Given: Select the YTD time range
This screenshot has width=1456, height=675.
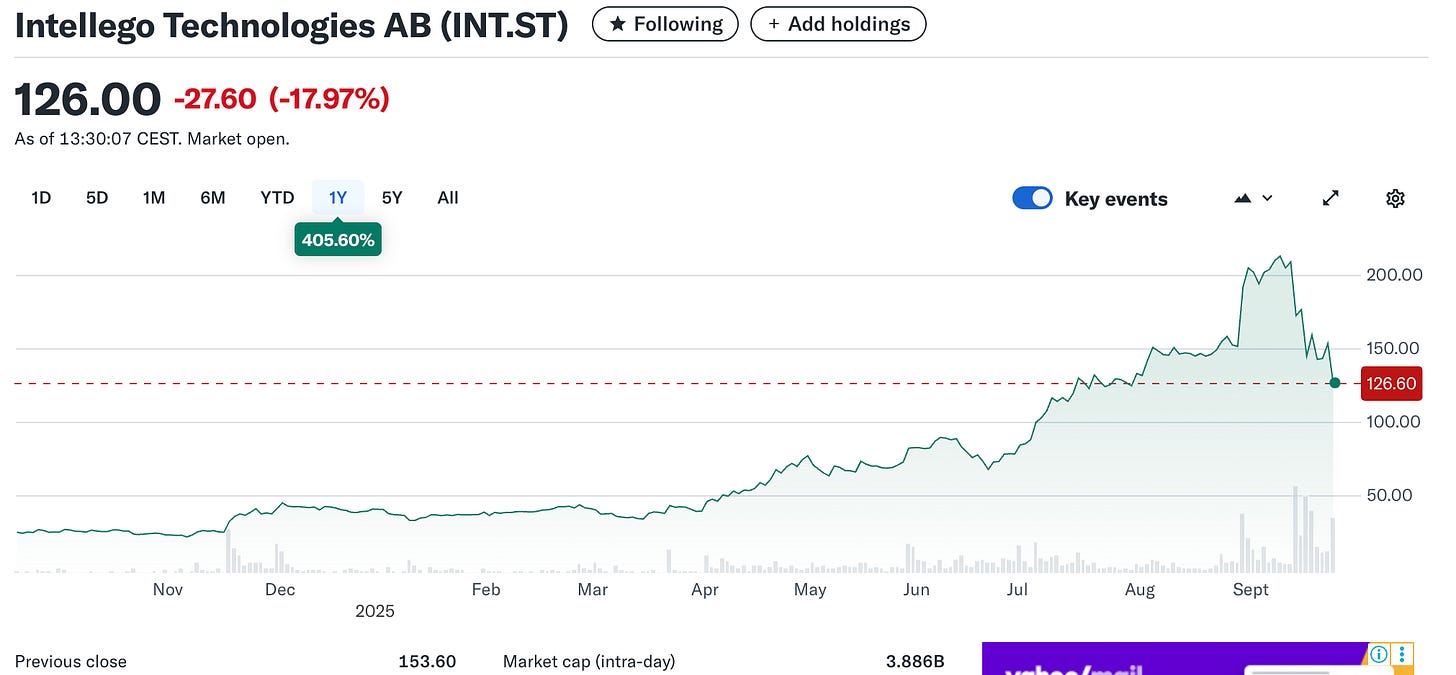Looking at the screenshot, I should [x=277, y=198].
